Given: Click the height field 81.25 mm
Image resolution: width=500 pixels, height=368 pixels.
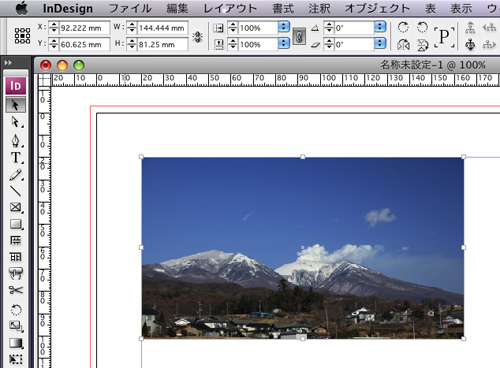Looking at the screenshot, I should [163, 44].
